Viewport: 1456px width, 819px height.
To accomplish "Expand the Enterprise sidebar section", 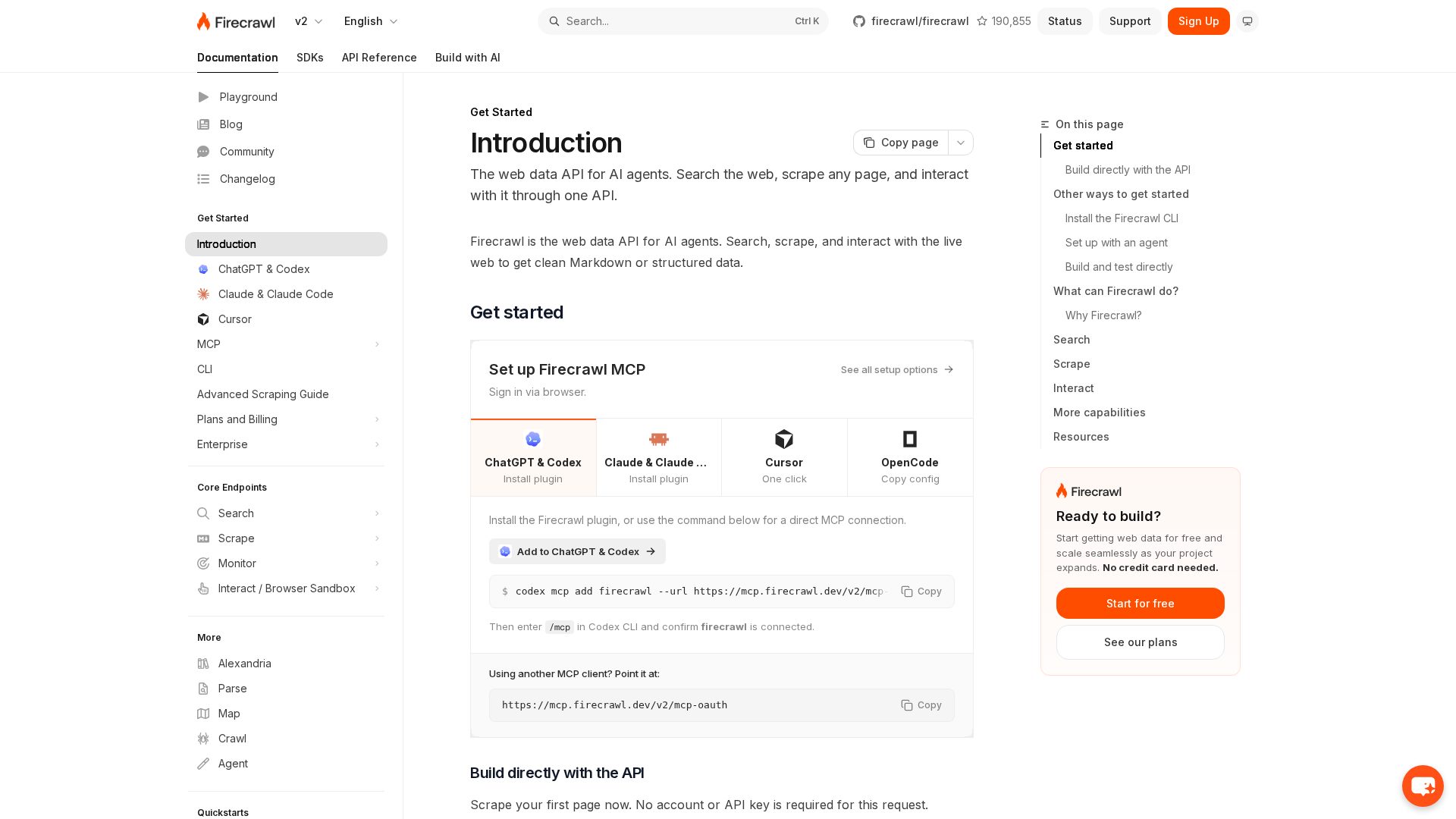I will [x=287, y=444].
